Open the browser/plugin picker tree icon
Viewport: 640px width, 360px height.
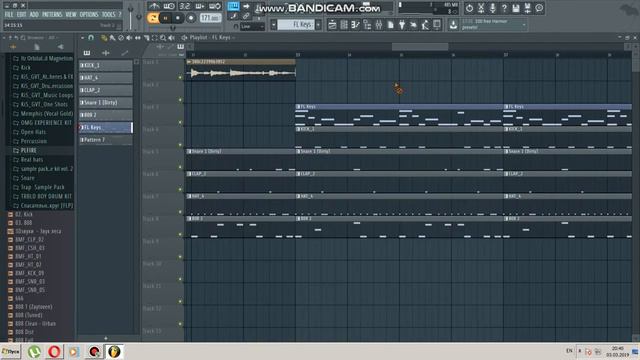pos(367,25)
